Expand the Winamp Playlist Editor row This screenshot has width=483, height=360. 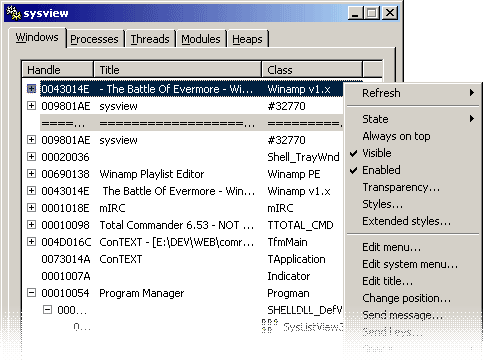pyautogui.click(x=31, y=174)
